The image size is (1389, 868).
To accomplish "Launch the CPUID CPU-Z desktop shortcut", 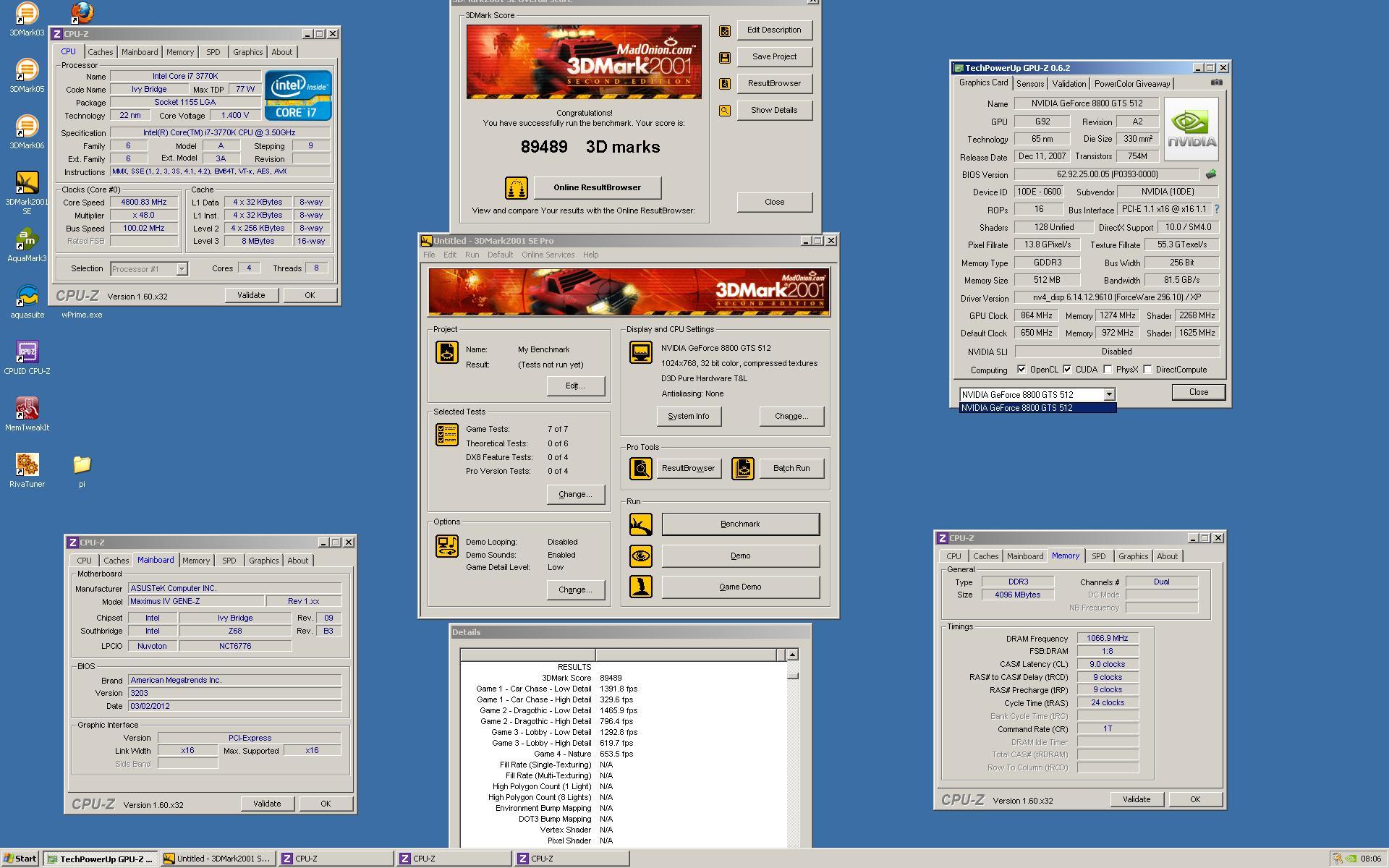I will pyautogui.click(x=27, y=357).
